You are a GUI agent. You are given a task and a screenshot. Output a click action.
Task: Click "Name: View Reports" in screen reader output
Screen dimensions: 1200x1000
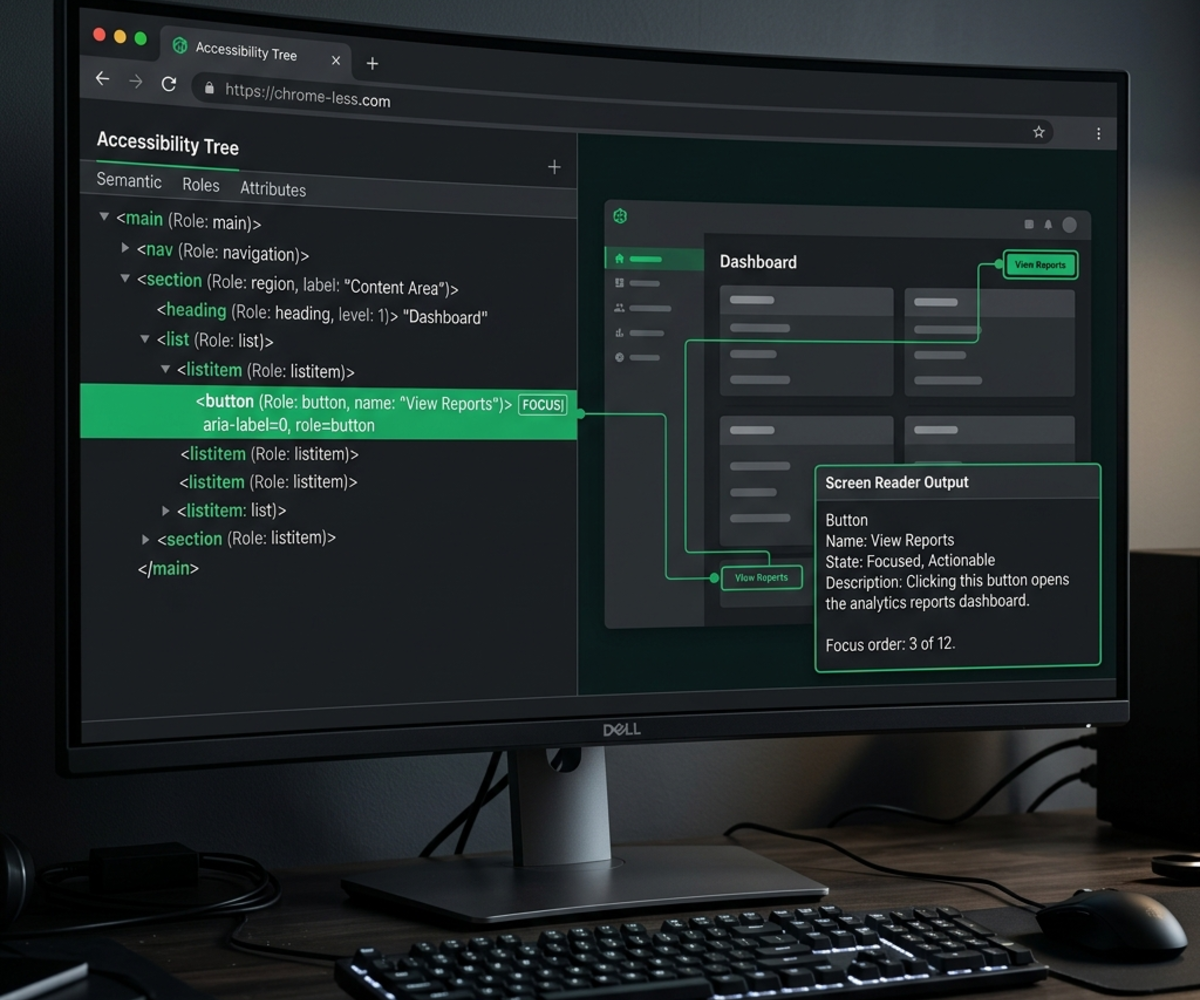click(890, 540)
